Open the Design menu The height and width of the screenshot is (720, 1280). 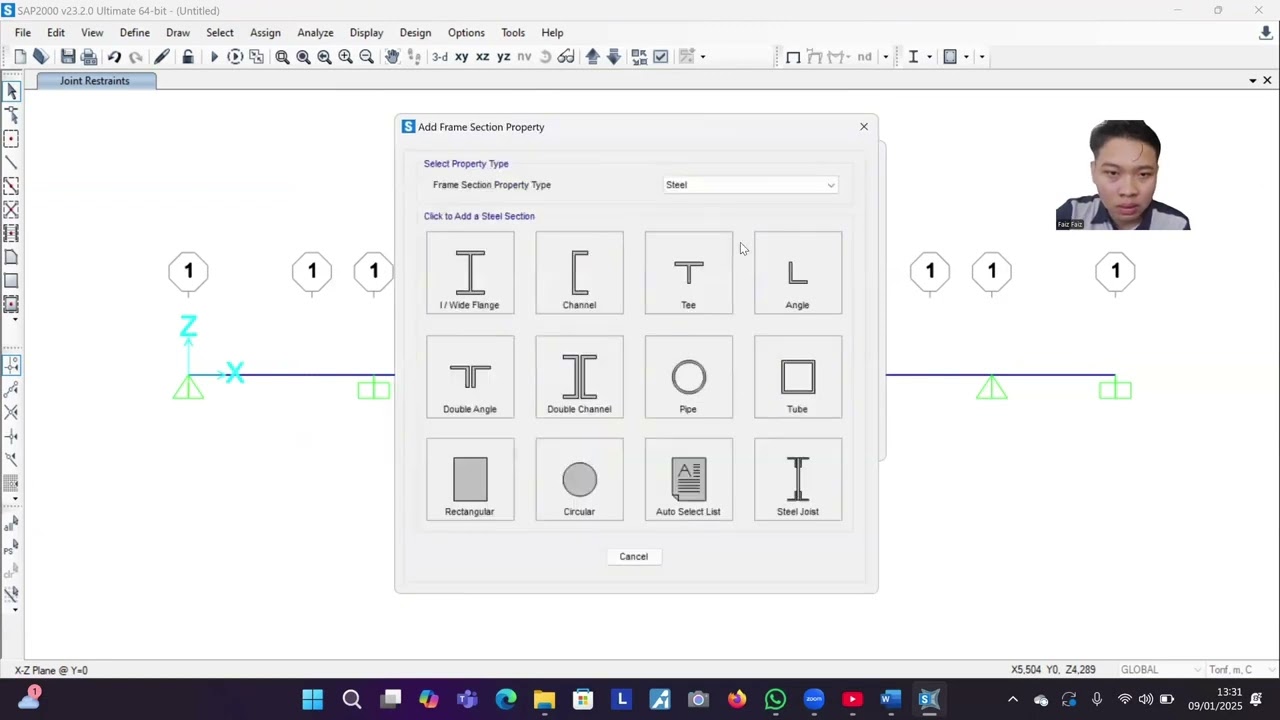click(x=415, y=33)
